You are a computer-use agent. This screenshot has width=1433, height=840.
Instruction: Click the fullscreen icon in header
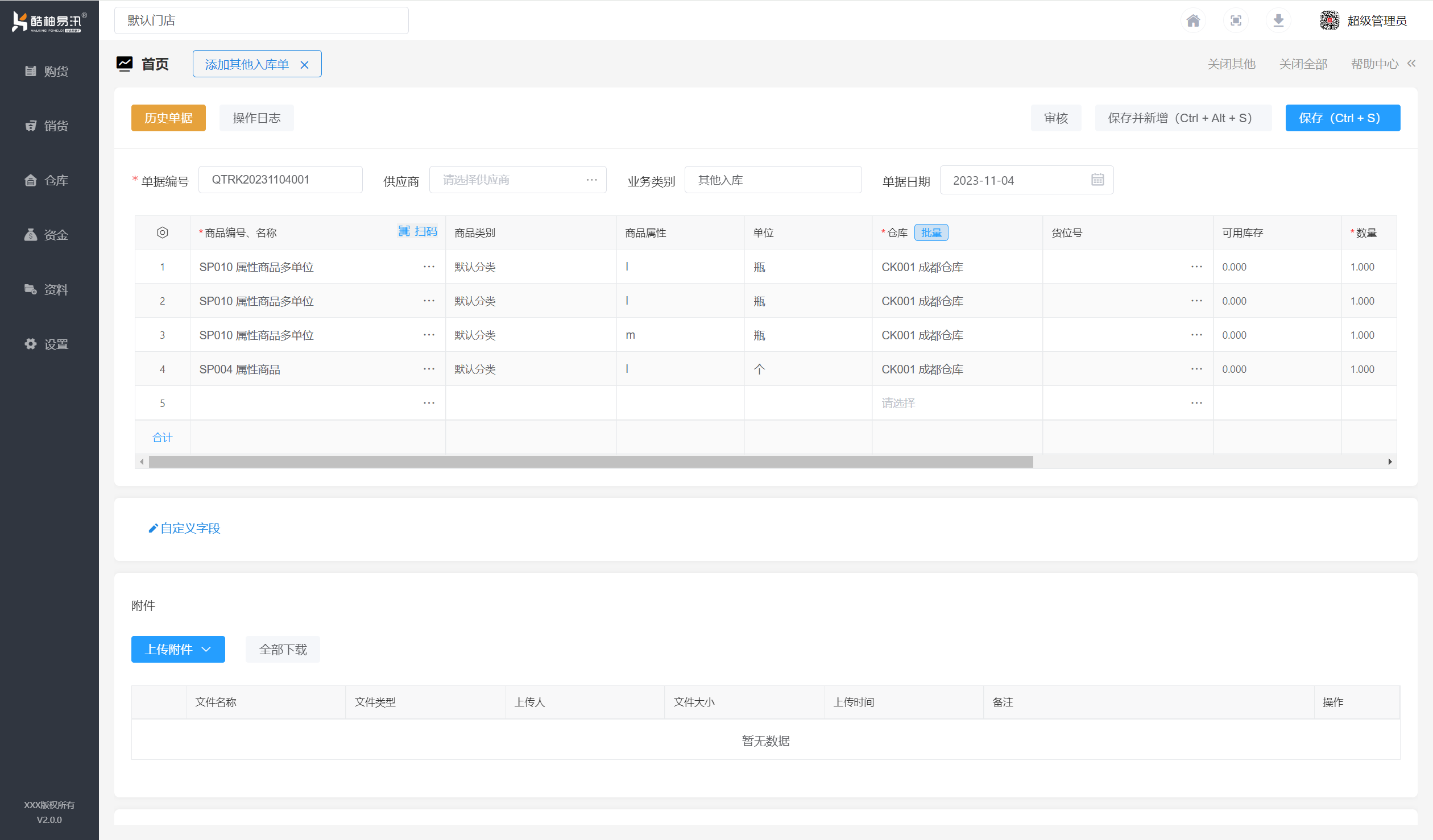tap(1236, 21)
